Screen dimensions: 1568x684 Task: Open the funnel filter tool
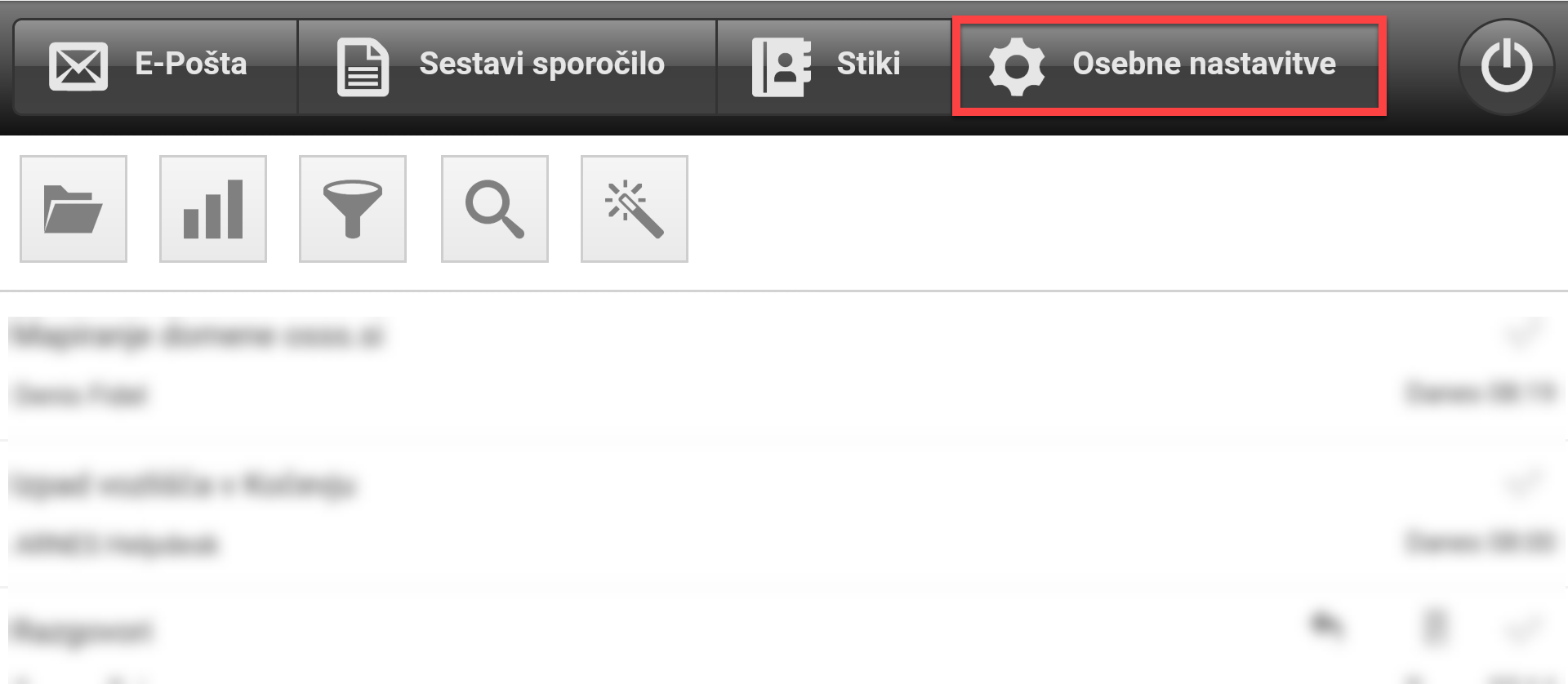point(353,209)
